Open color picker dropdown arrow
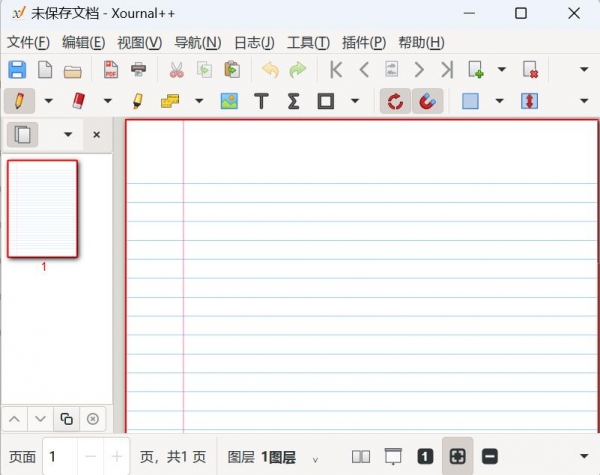Image resolution: width=600 pixels, height=475 pixels. pos(499,101)
